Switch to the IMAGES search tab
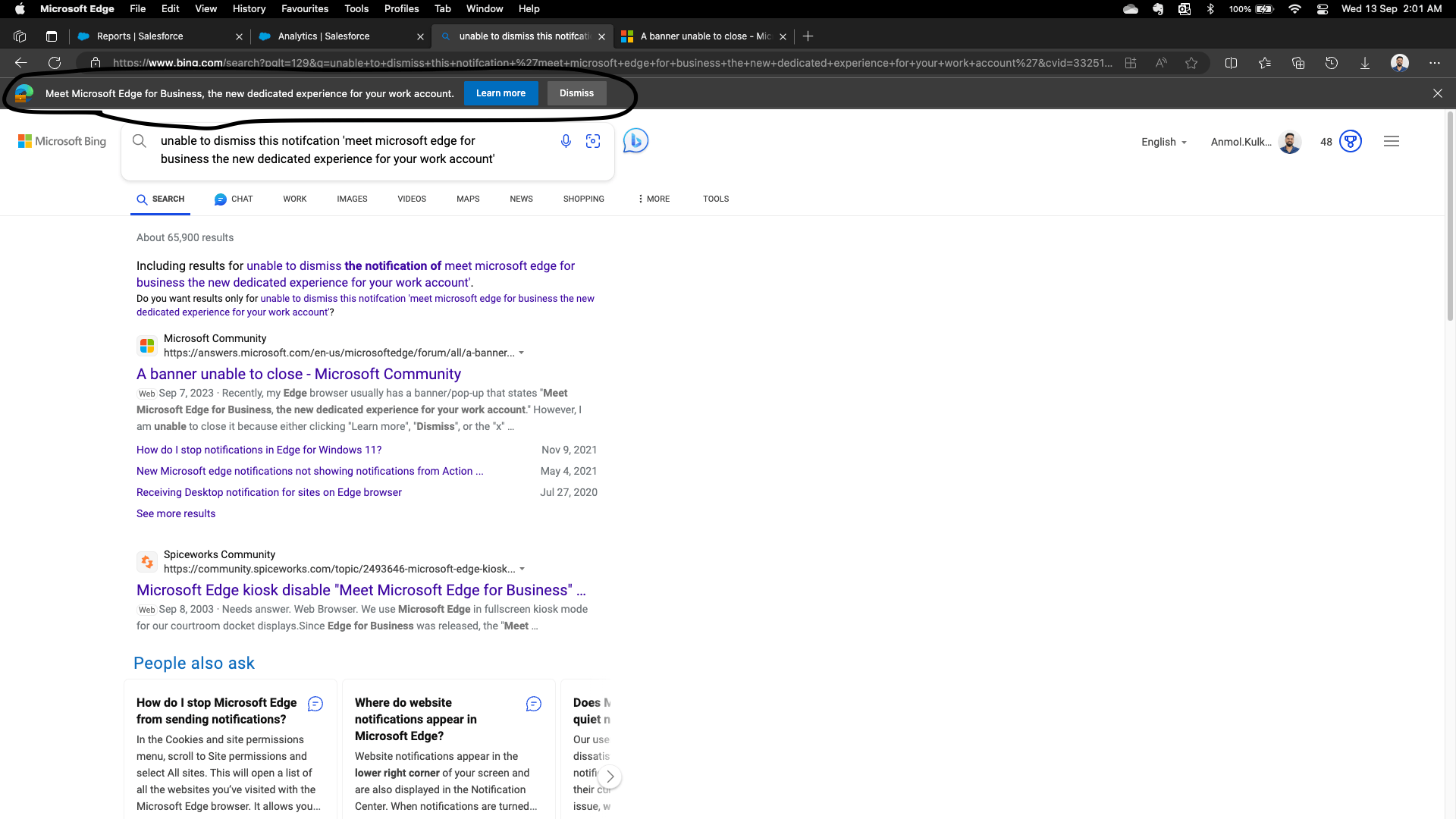1456x819 pixels. (x=352, y=199)
